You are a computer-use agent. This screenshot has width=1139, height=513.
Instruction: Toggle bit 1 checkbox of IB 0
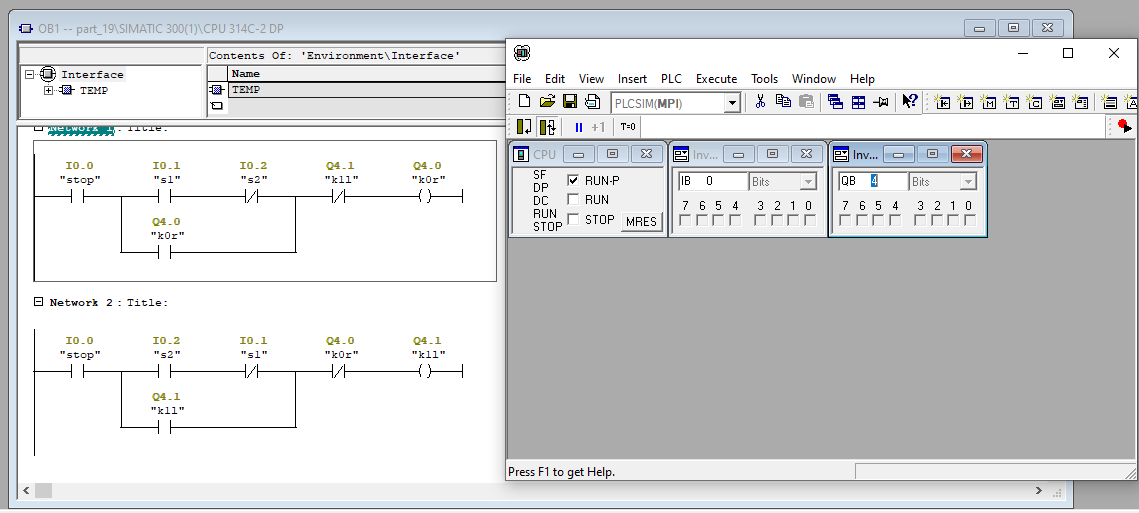(x=793, y=220)
